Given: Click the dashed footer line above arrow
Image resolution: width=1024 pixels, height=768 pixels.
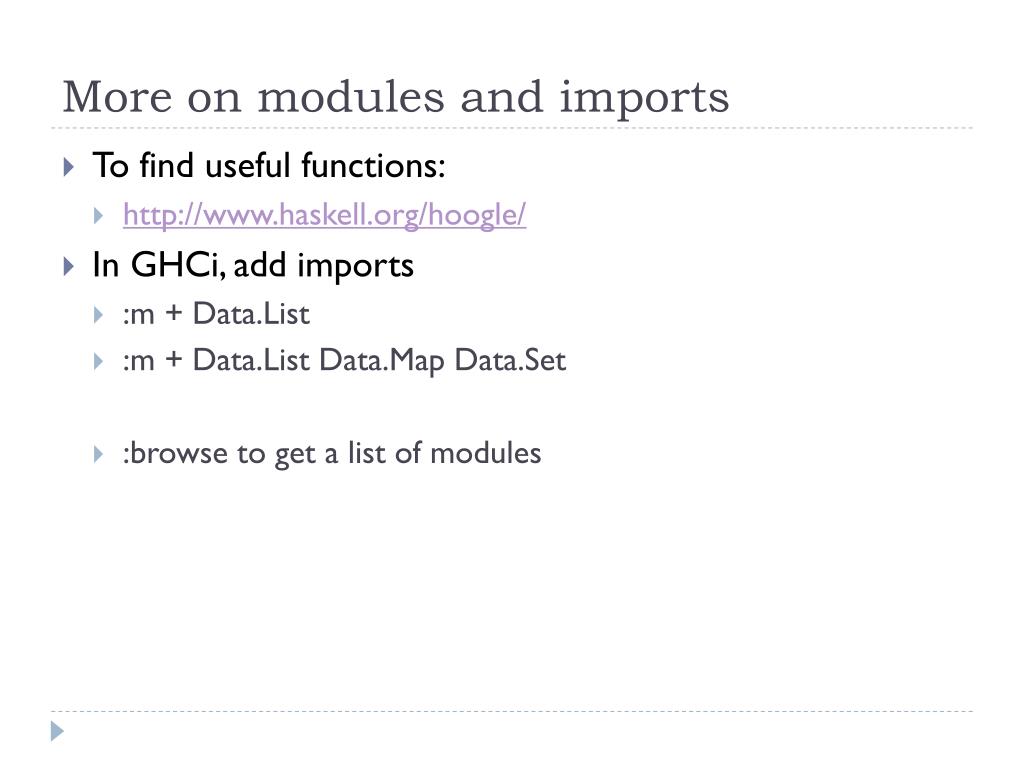Looking at the screenshot, I should [x=512, y=711].
